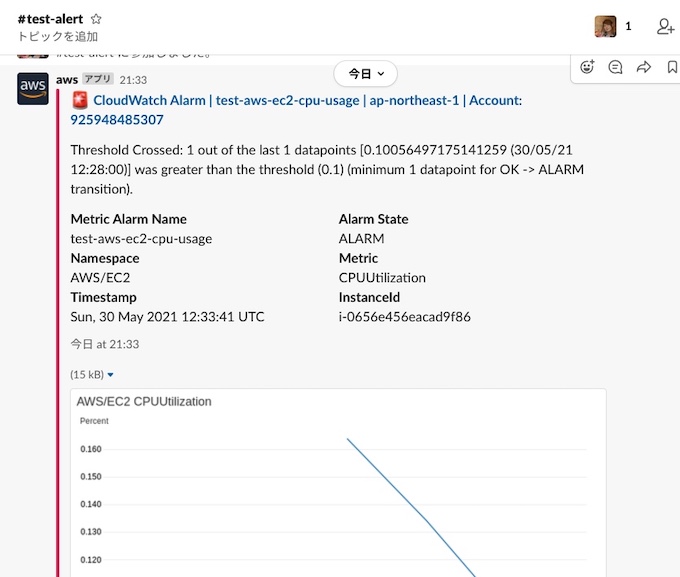Add a topic via トピックを追加
The height and width of the screenshot is (577, 680).
point(58,36)
